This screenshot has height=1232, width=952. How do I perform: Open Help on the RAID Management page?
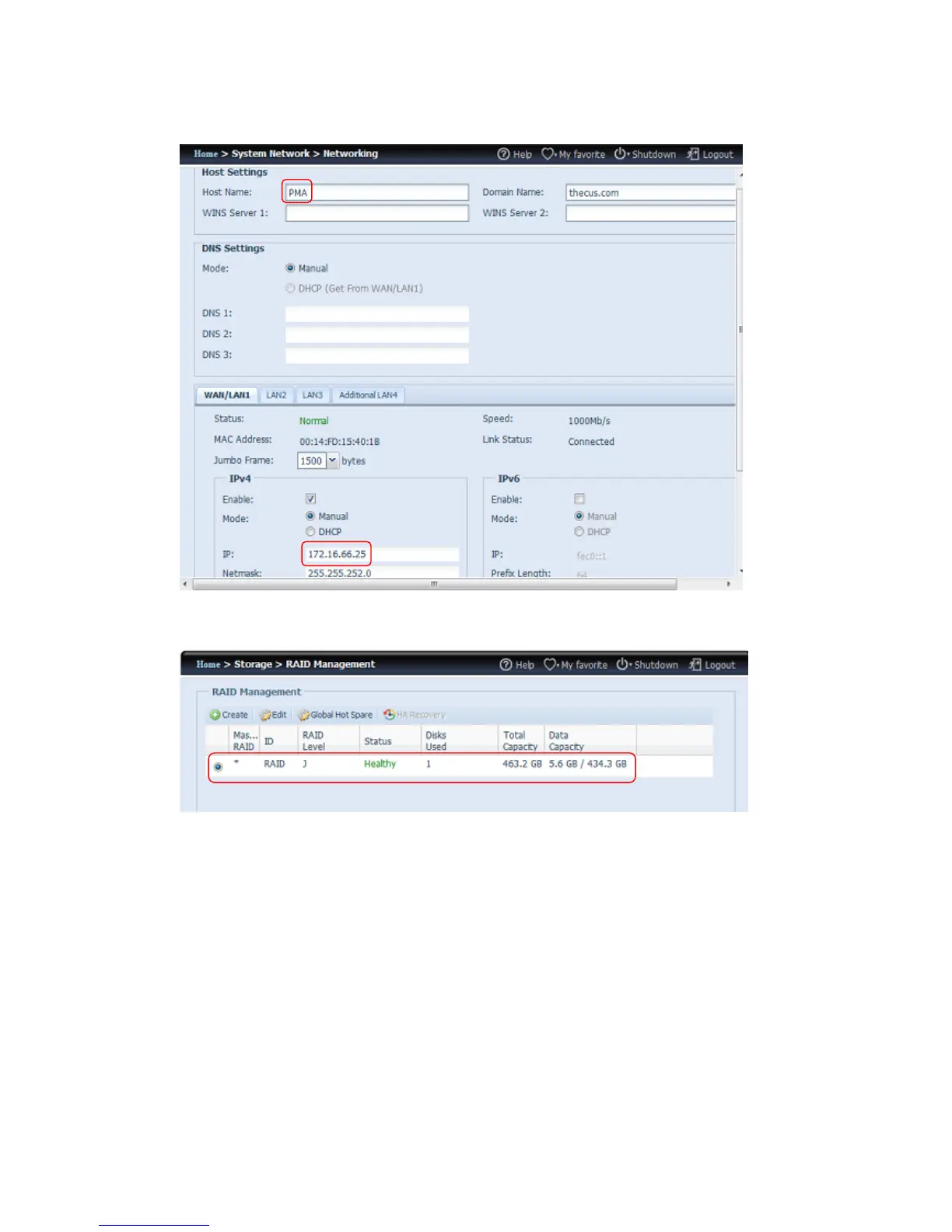517,665
